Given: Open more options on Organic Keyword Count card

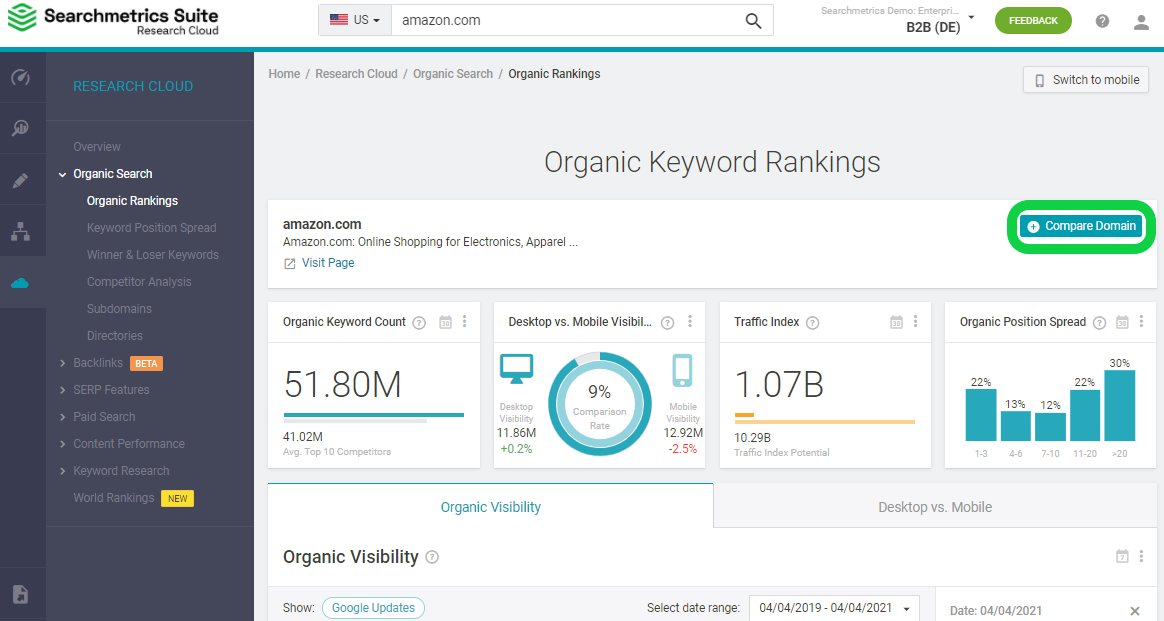Looking at the screenshot, I should coord(465,321).
